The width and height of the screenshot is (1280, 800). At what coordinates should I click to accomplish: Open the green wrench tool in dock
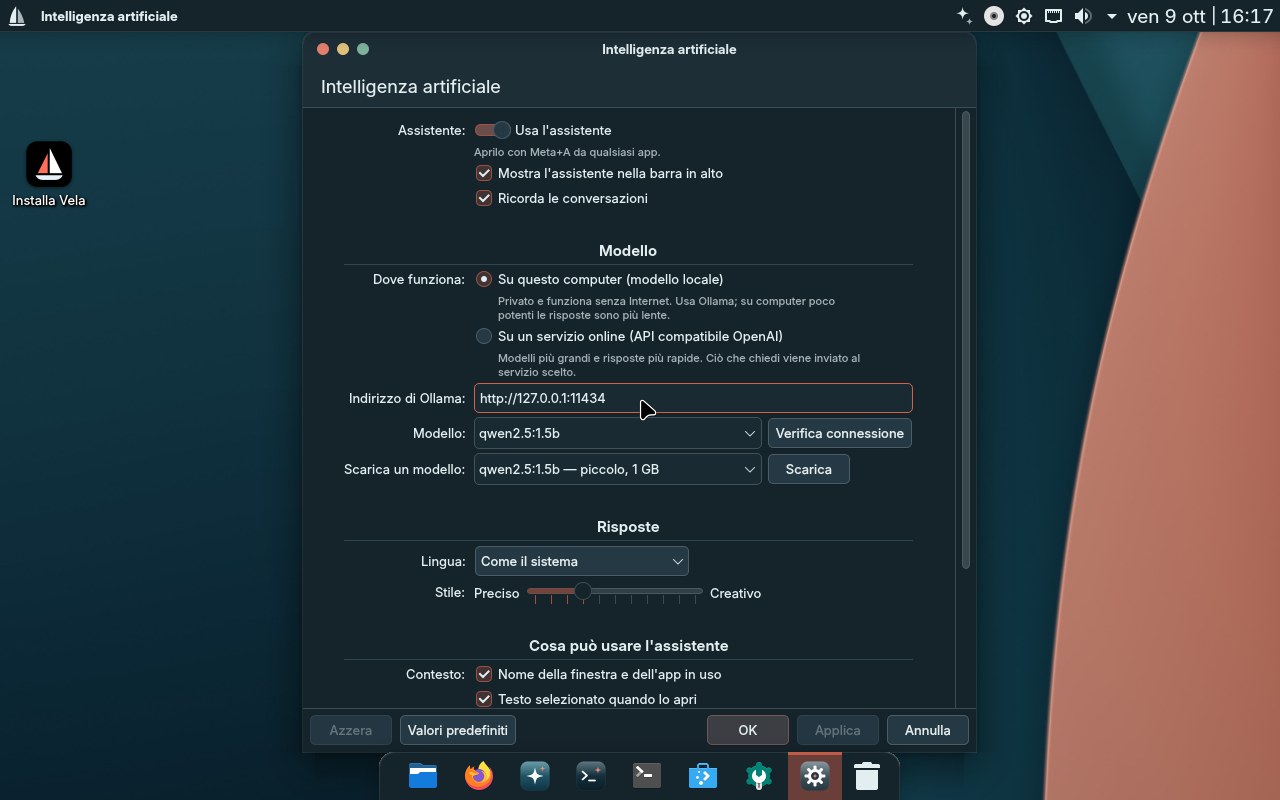[x=759, y=775]
